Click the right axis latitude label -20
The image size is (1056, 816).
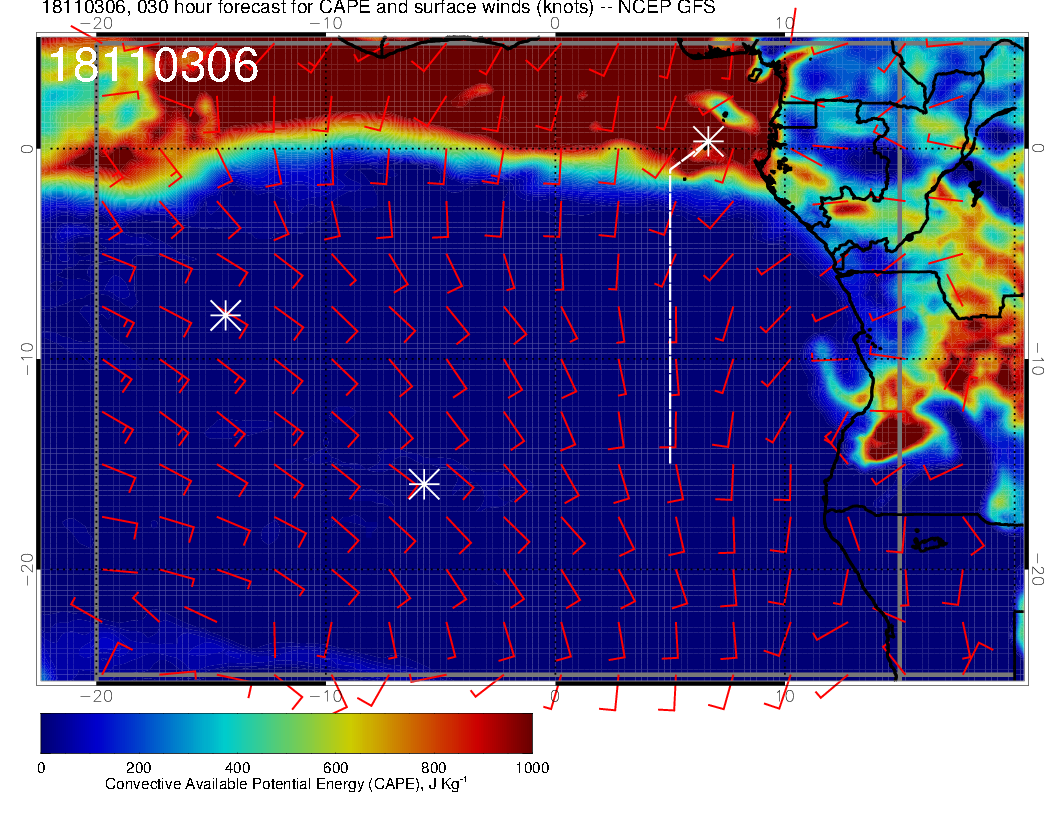tap(1038, 570)
